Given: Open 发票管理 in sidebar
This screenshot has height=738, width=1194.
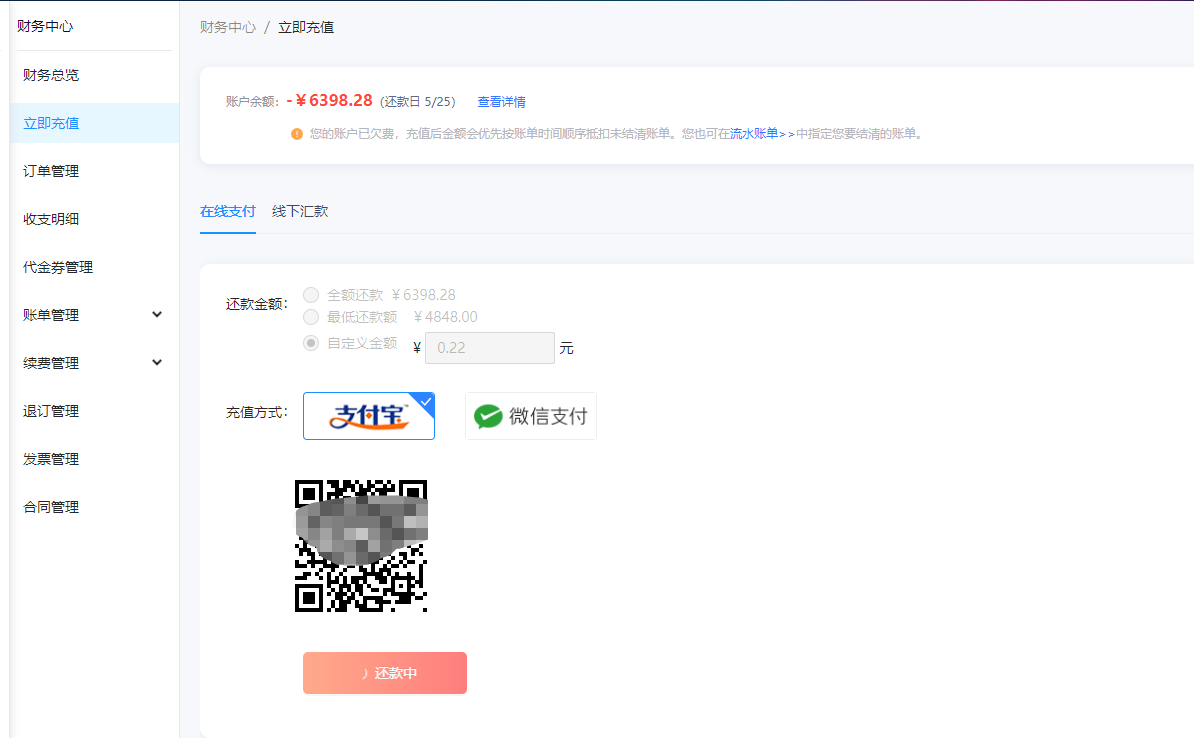Looking at the screenshot, I should coord(51,458).
